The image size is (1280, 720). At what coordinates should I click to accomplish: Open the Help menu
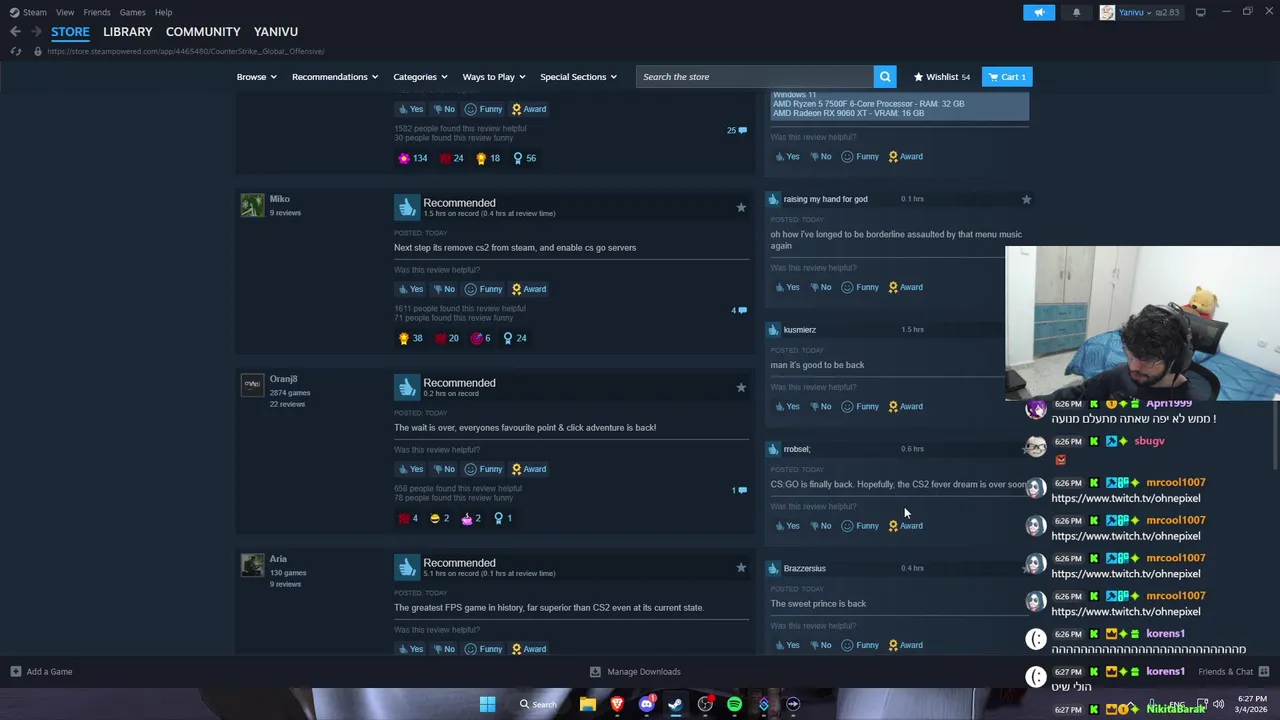[x=163, y=12]
